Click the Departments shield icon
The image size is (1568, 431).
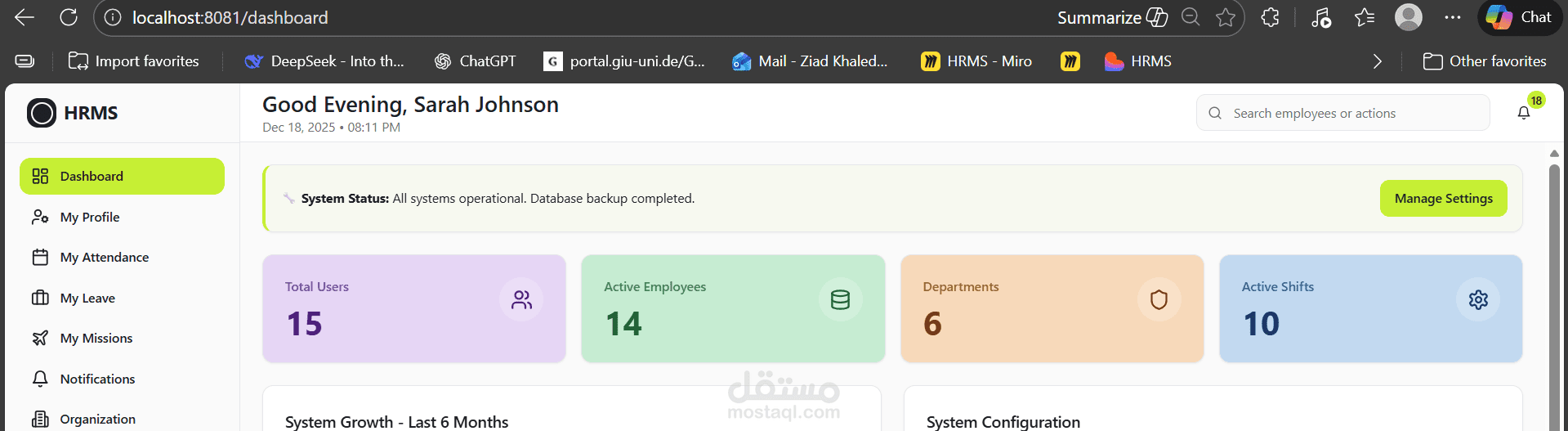tap(1159, 299)
